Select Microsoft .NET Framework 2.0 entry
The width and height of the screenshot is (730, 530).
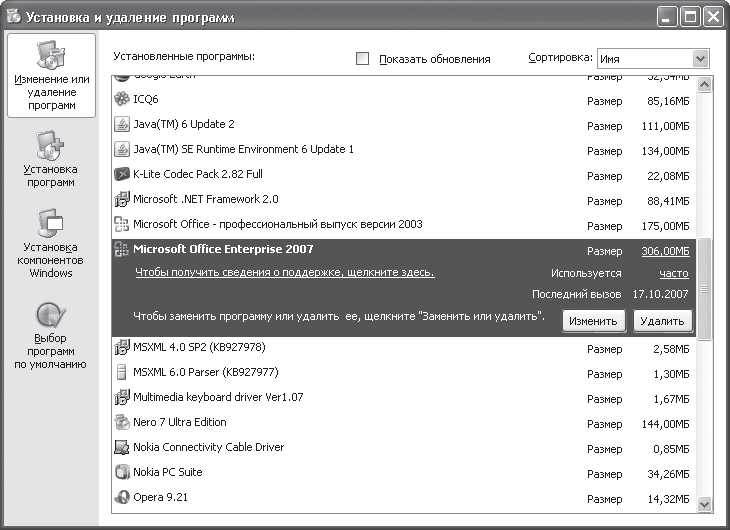(205, 199)
